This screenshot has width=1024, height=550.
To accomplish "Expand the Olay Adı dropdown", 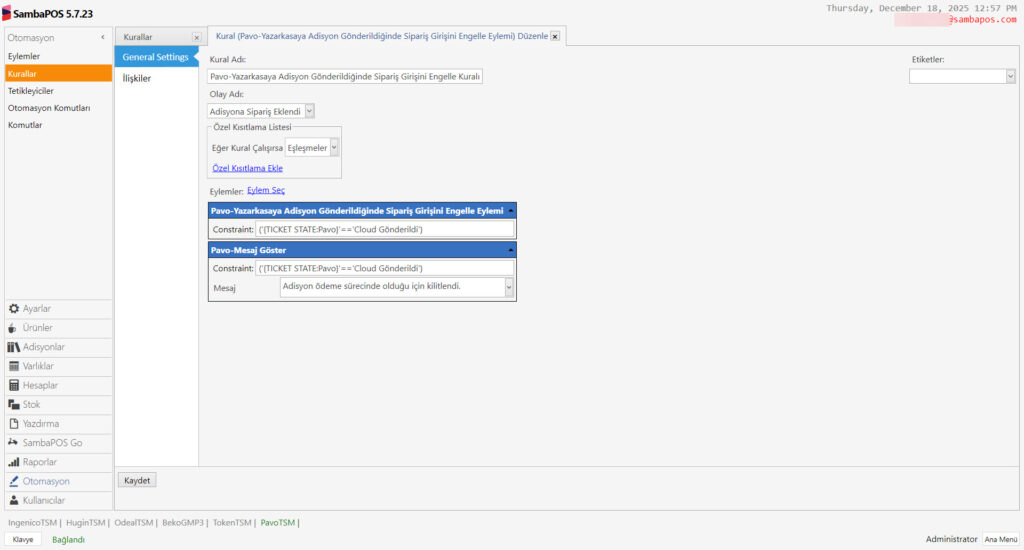I will pos(309,112).
